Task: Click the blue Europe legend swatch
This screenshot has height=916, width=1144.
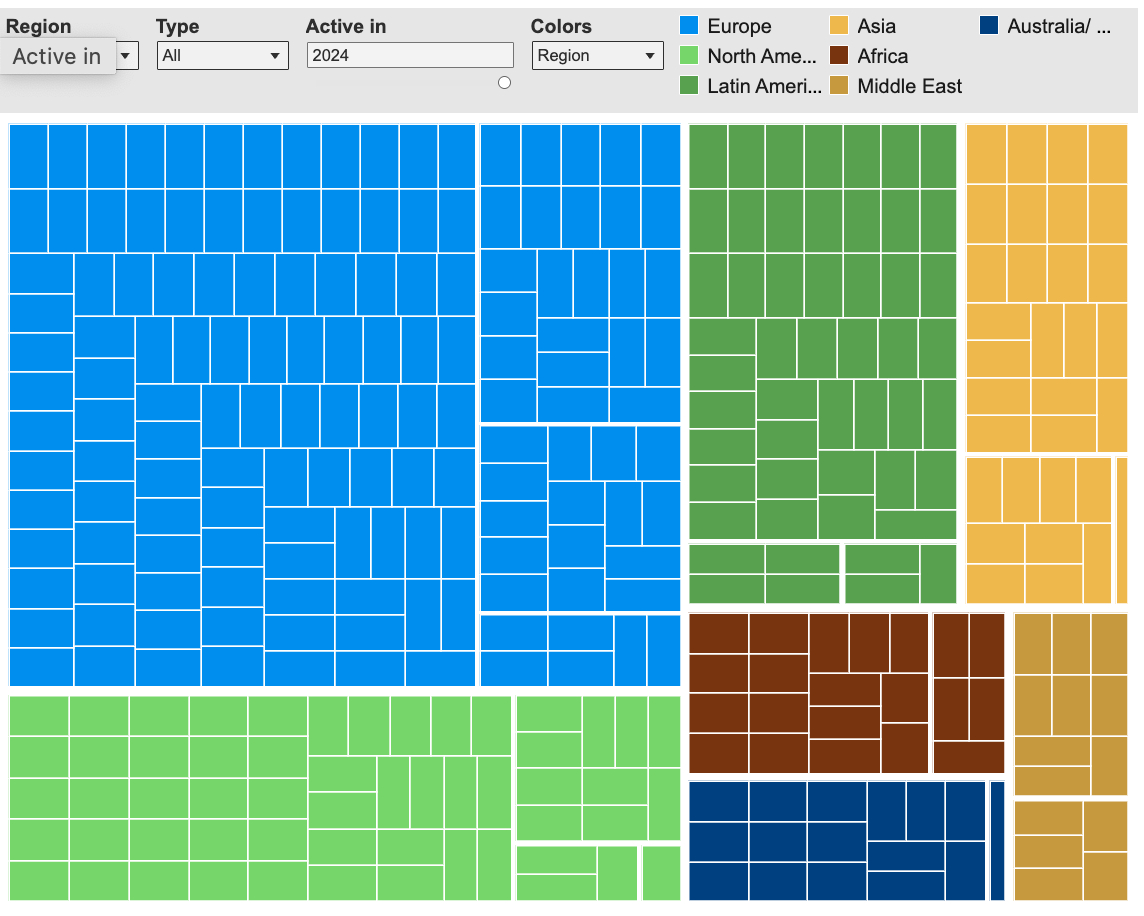Action: click(x=689, y=26)
